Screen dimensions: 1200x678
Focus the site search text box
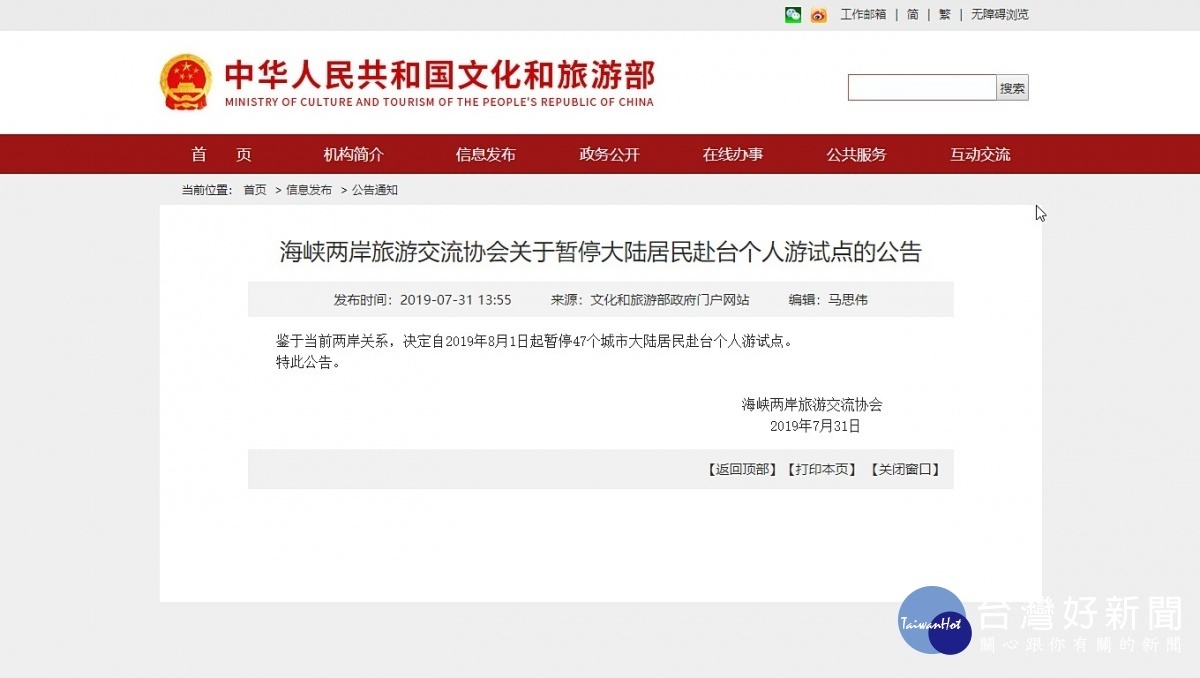point(922,88)
